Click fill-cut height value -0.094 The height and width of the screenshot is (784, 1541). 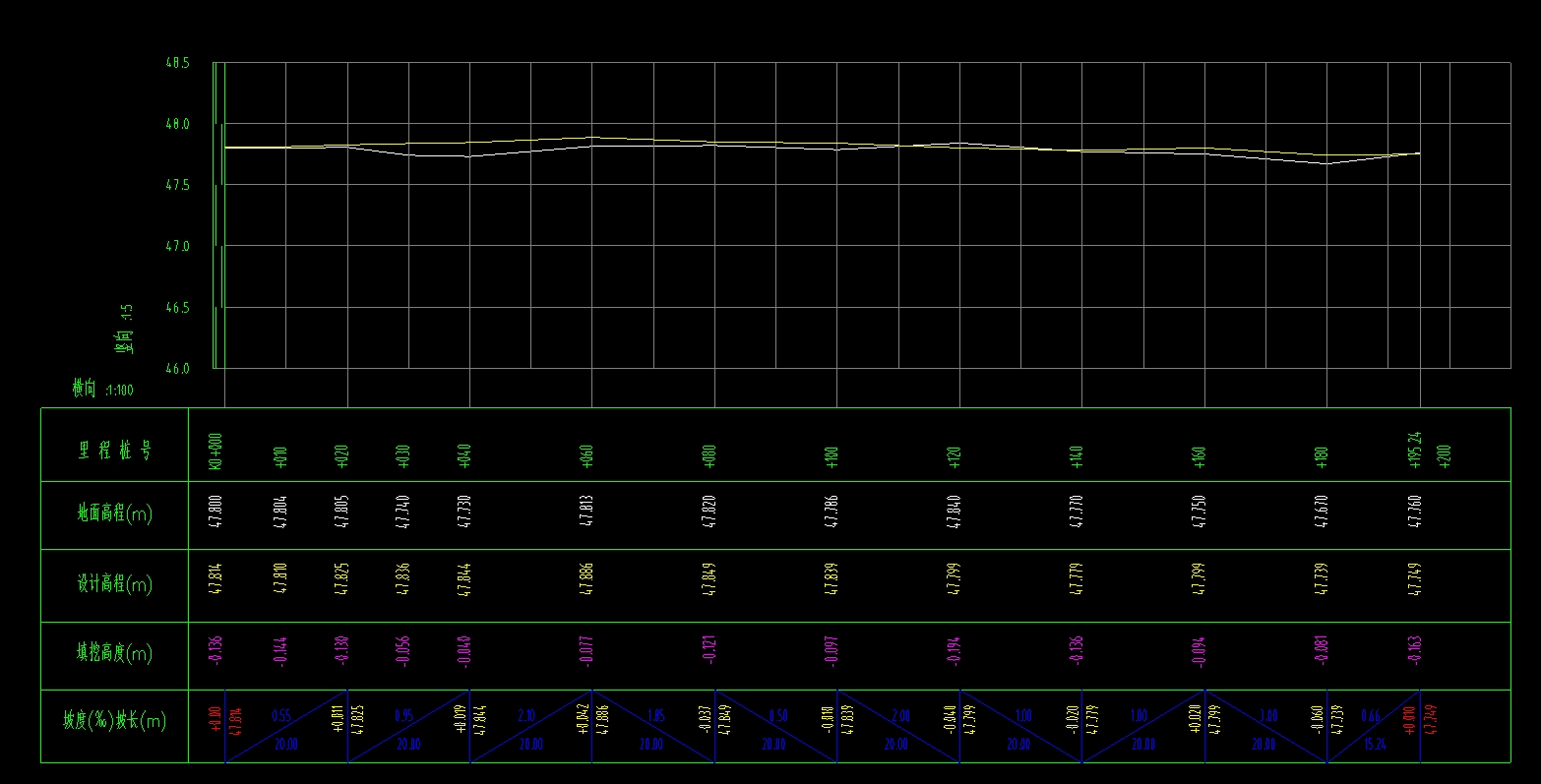1199,651
